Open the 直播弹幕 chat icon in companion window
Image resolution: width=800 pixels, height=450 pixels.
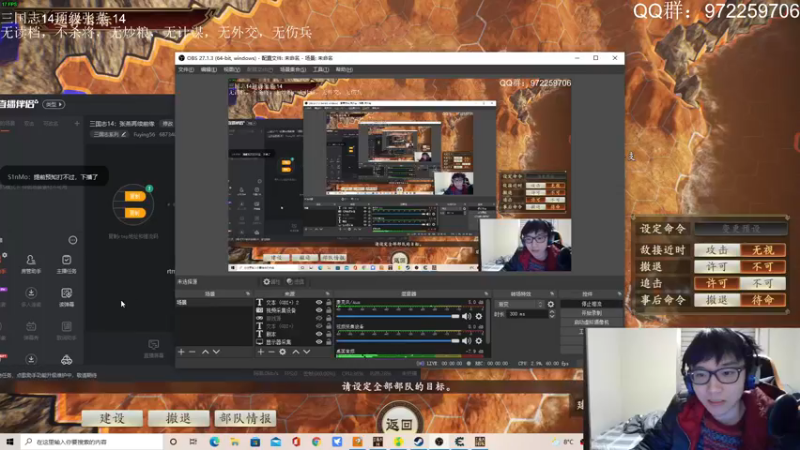(x=154, y=348)
